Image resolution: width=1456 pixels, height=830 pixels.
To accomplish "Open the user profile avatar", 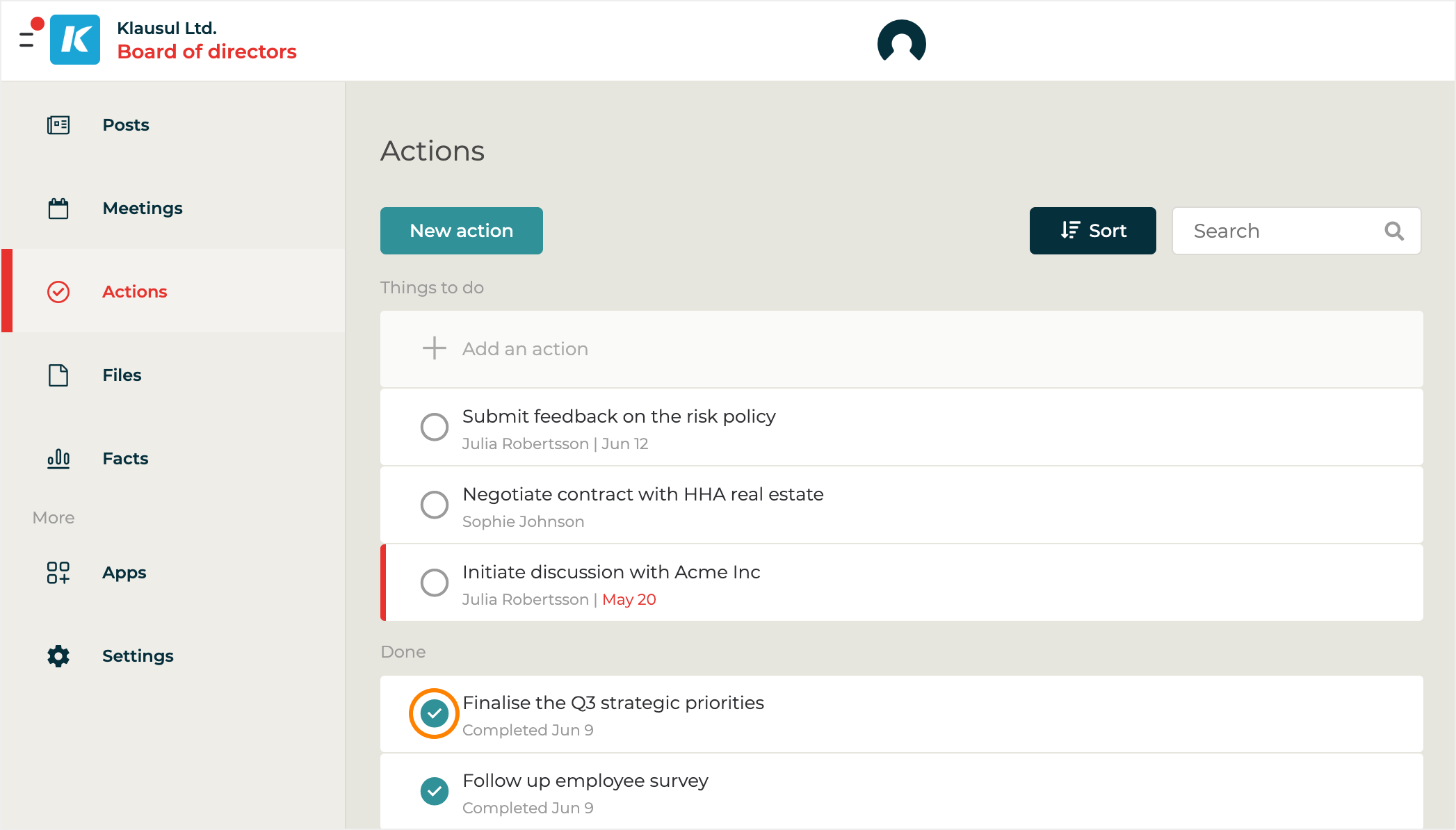I will 901,41.
